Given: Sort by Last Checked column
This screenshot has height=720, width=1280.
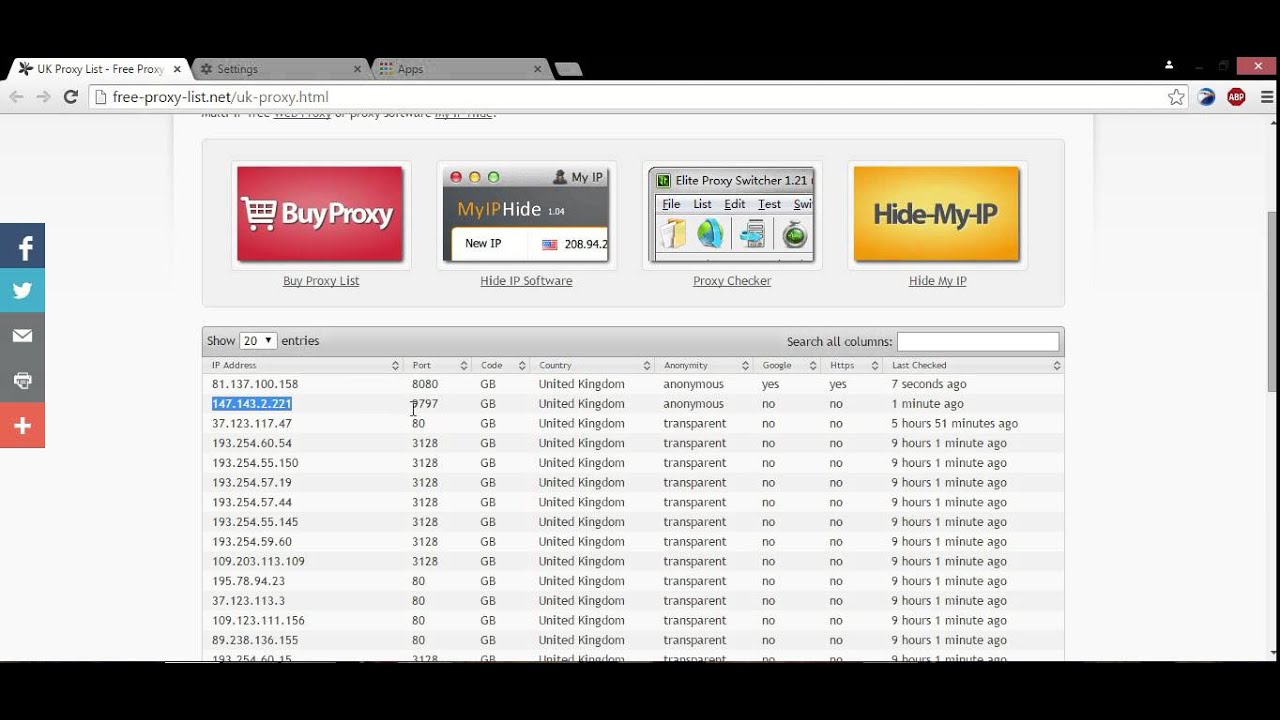Looking at the screenshot, I should 973,366.
